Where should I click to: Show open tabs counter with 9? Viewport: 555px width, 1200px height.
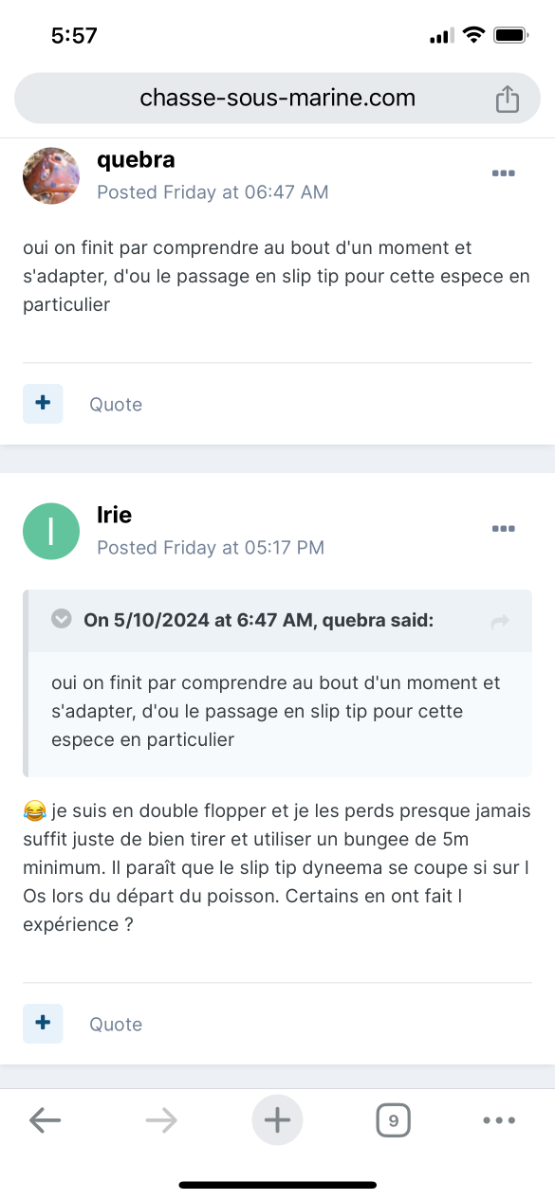tap(393, 1121)
